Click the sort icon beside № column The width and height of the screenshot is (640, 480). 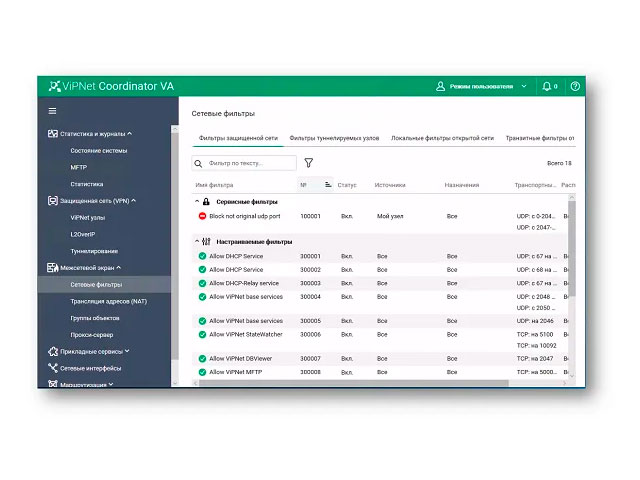(x=328, y=185)
